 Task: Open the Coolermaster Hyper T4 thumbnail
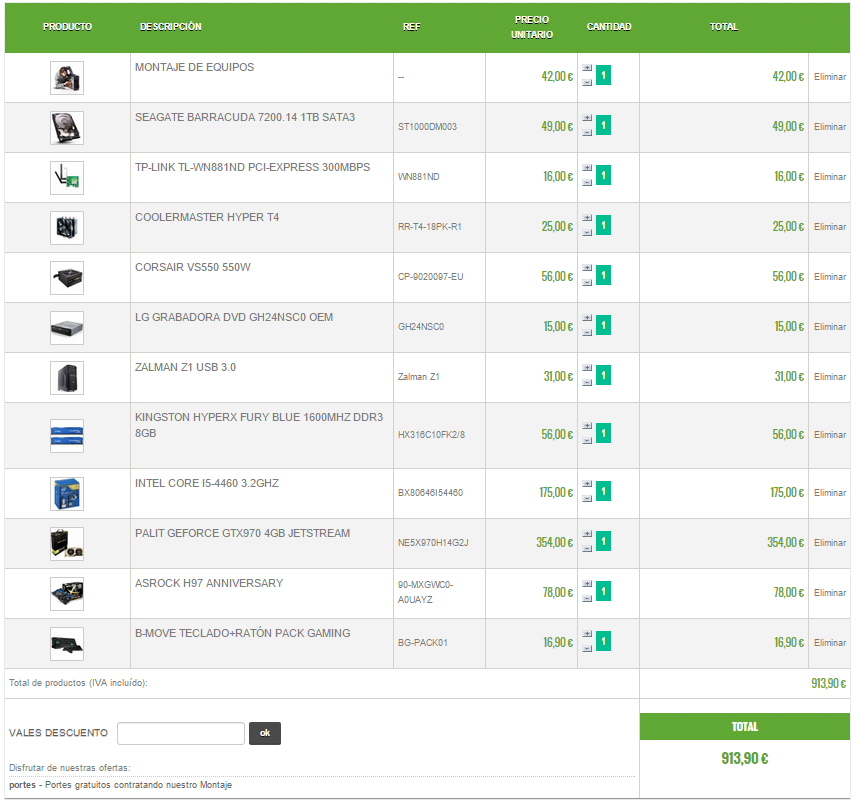(67, 228)
